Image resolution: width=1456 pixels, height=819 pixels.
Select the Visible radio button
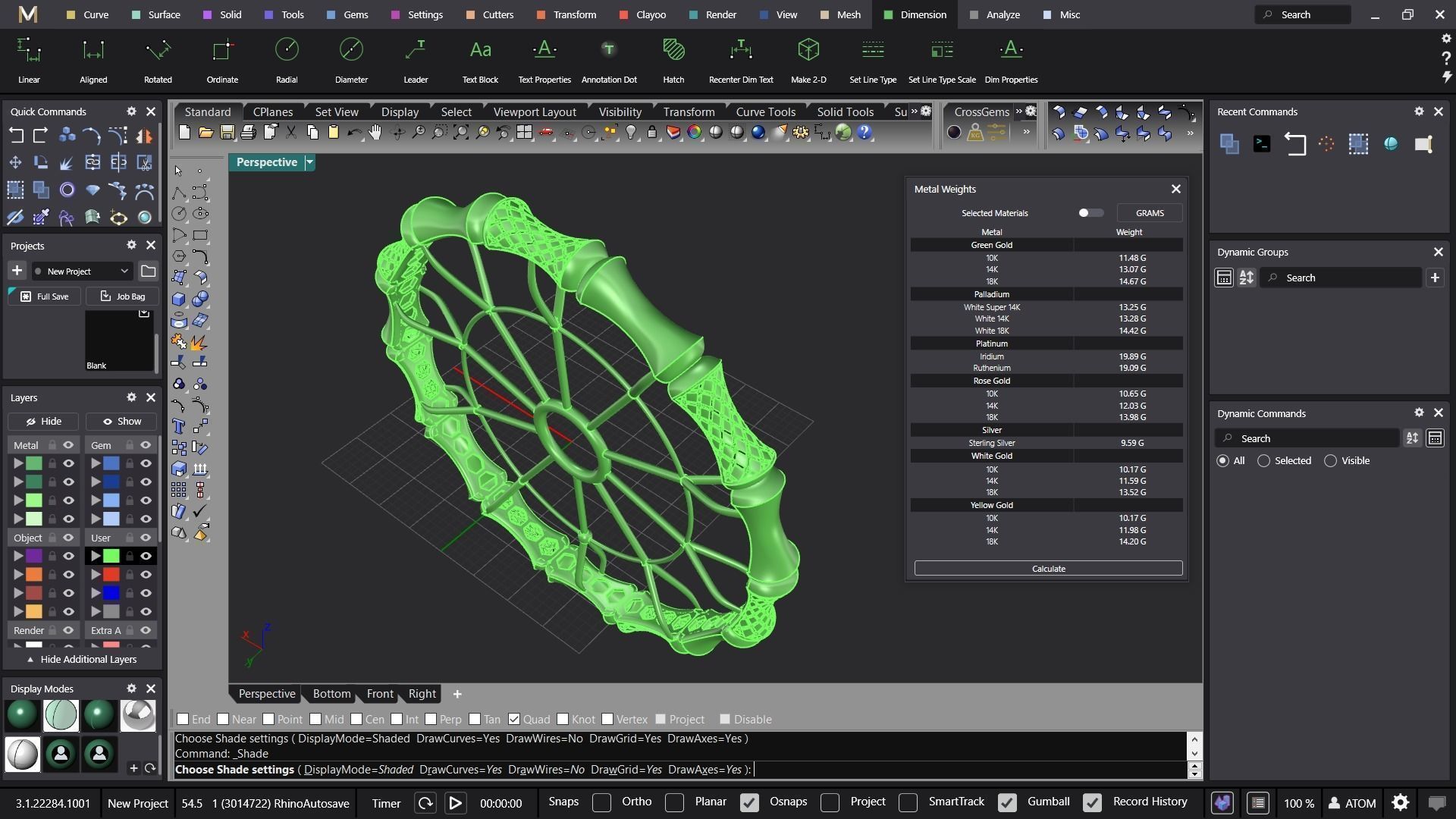(1330, 461)
